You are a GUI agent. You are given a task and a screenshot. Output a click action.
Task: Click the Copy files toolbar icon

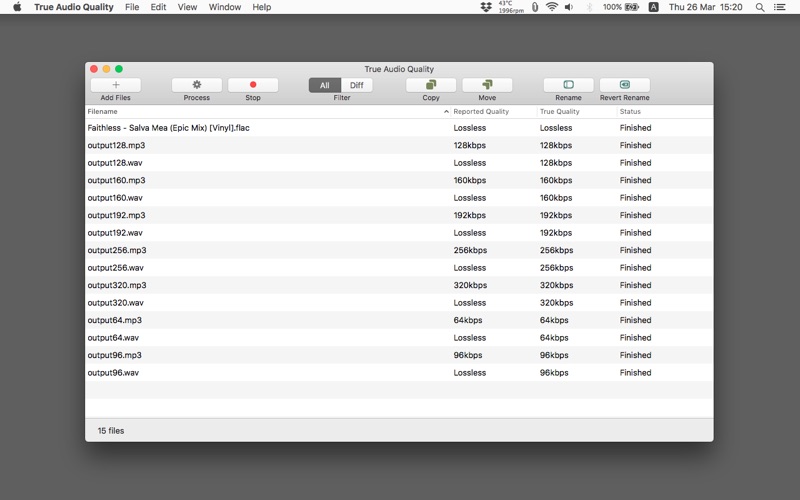[x=431, y=85]
